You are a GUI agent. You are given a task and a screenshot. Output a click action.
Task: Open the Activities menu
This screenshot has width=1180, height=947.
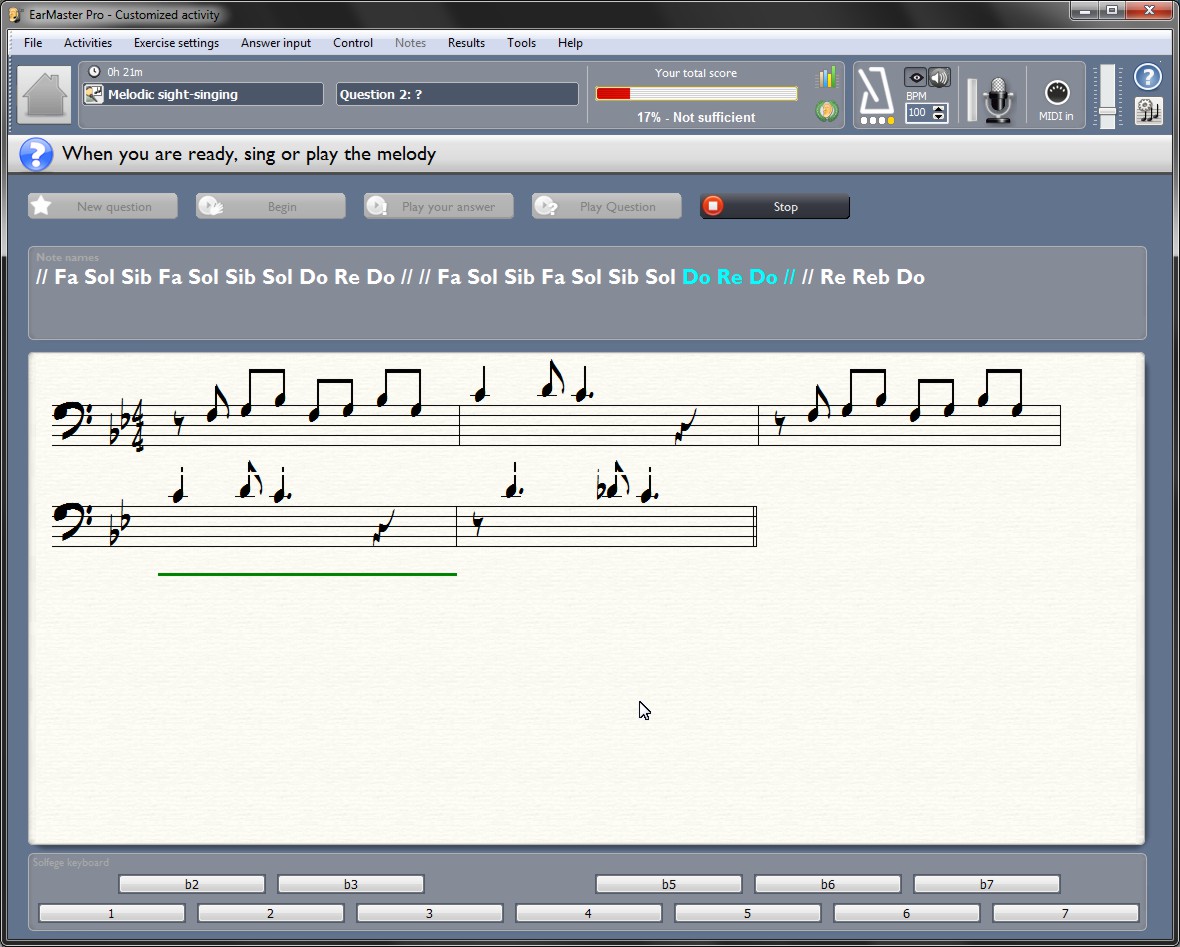[x=88, y=43]
